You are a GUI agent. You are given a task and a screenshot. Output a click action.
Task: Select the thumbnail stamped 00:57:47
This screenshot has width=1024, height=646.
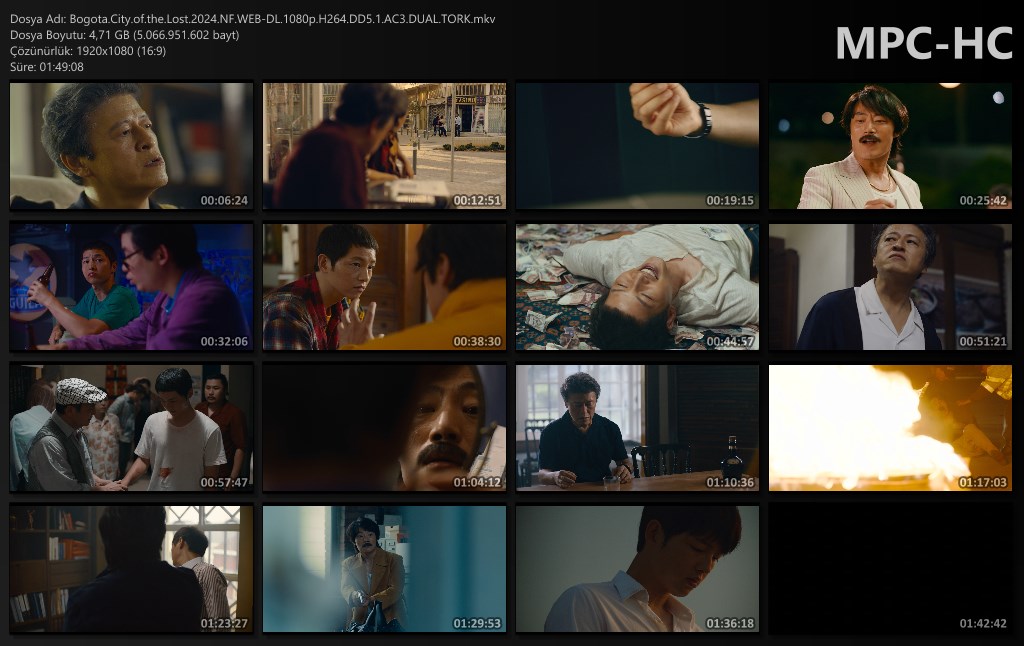(131, 428)
